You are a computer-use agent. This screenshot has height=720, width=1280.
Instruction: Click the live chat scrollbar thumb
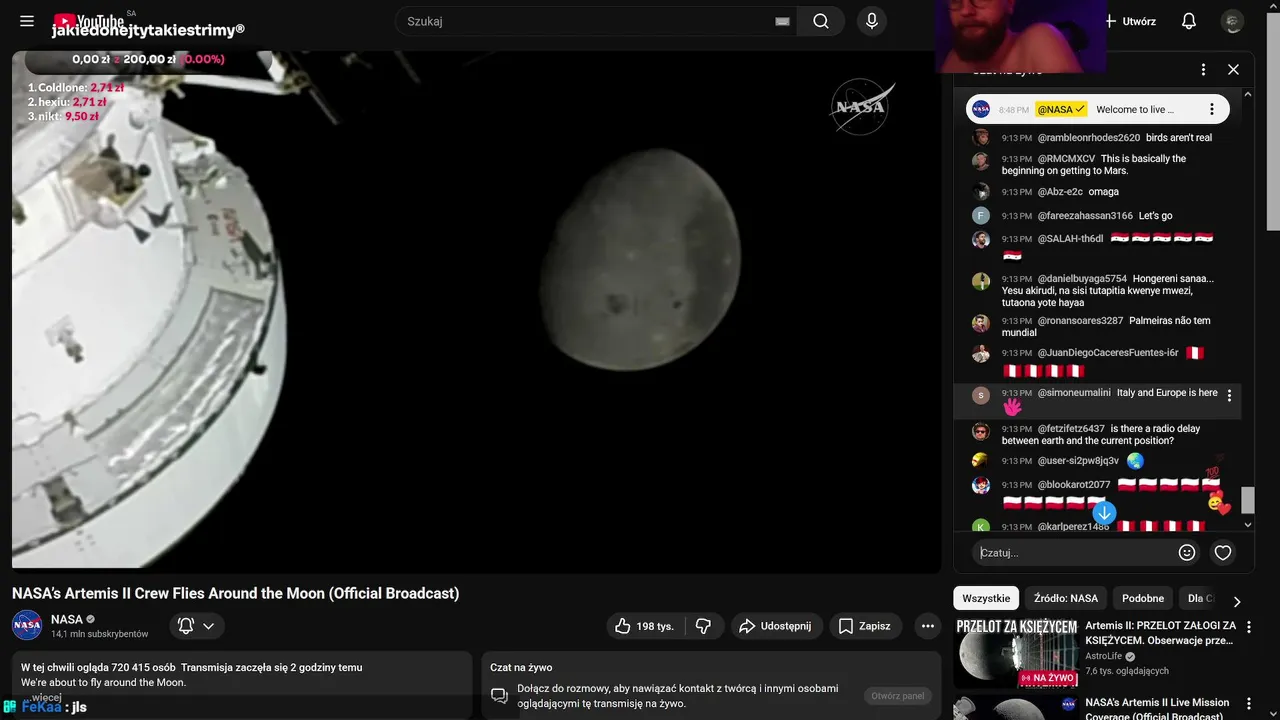(x=1247, y=500)
